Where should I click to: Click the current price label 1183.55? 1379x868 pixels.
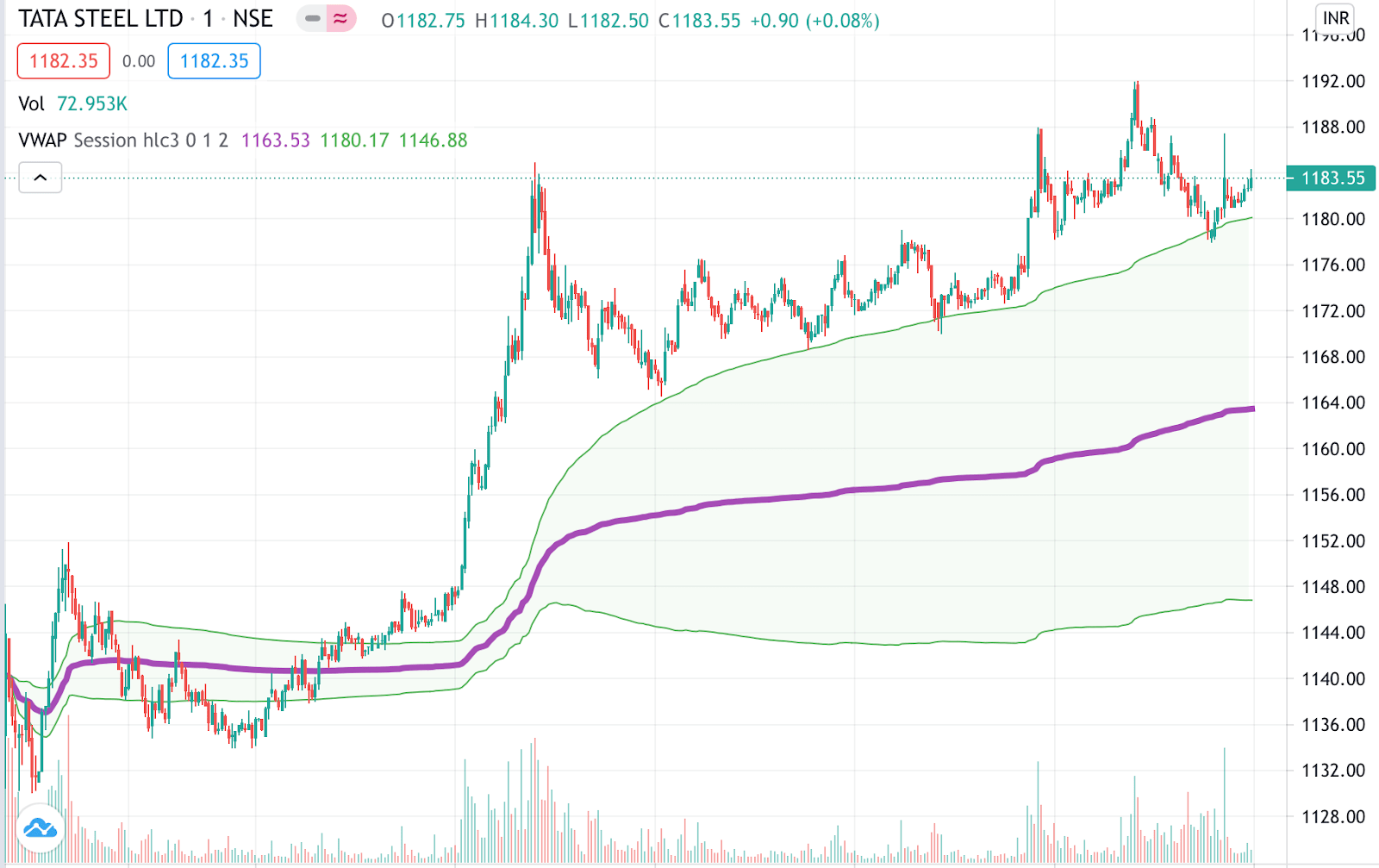[1332, 178]
